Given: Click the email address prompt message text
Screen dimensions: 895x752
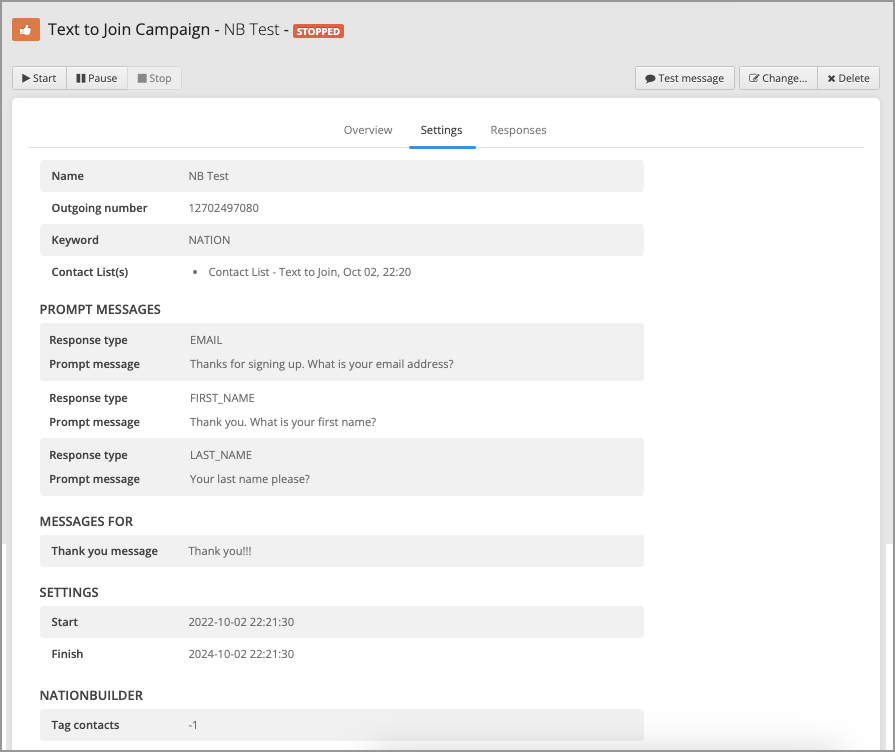Looking at the screenshot, I should (x=322, y=364).
